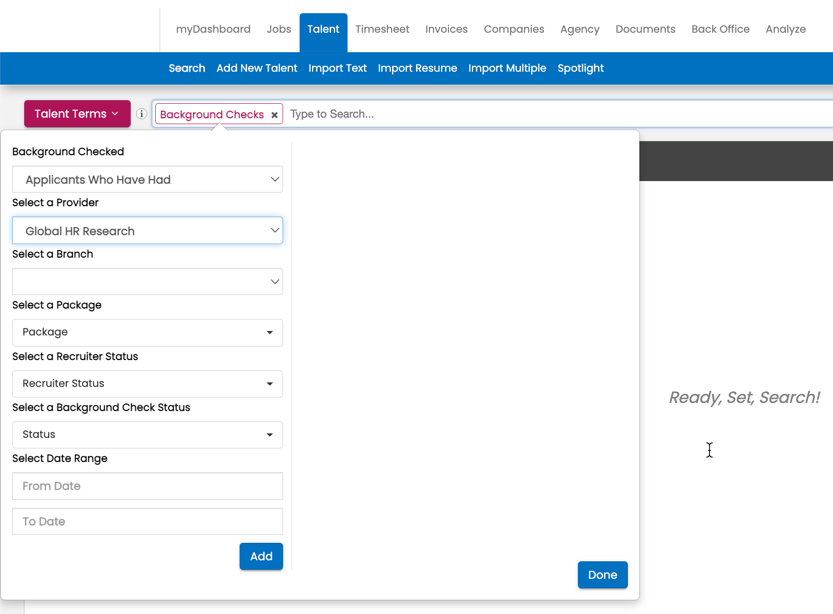
Task: Open the myDashboard tab
Action: 213,29
